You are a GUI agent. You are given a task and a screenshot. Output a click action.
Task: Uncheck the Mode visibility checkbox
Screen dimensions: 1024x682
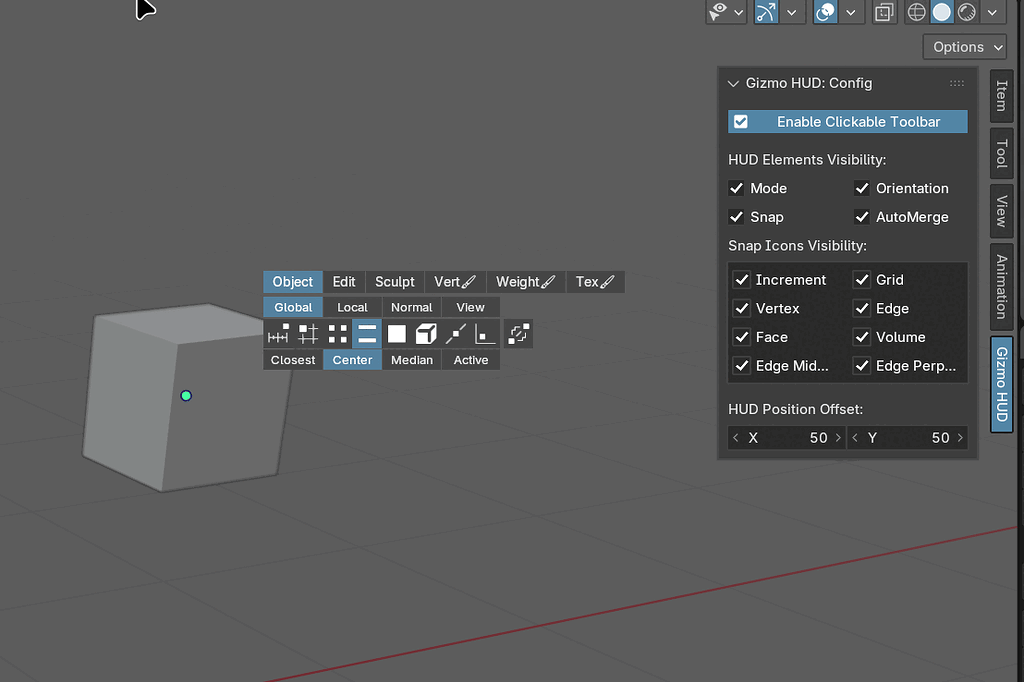pyautogui.click(x=737, y=188)
